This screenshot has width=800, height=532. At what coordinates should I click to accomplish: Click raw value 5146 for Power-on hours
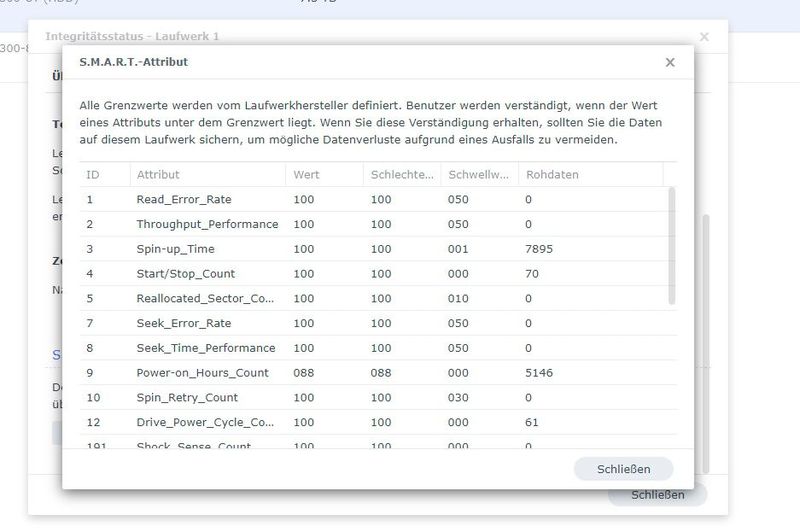coord(539,373)
